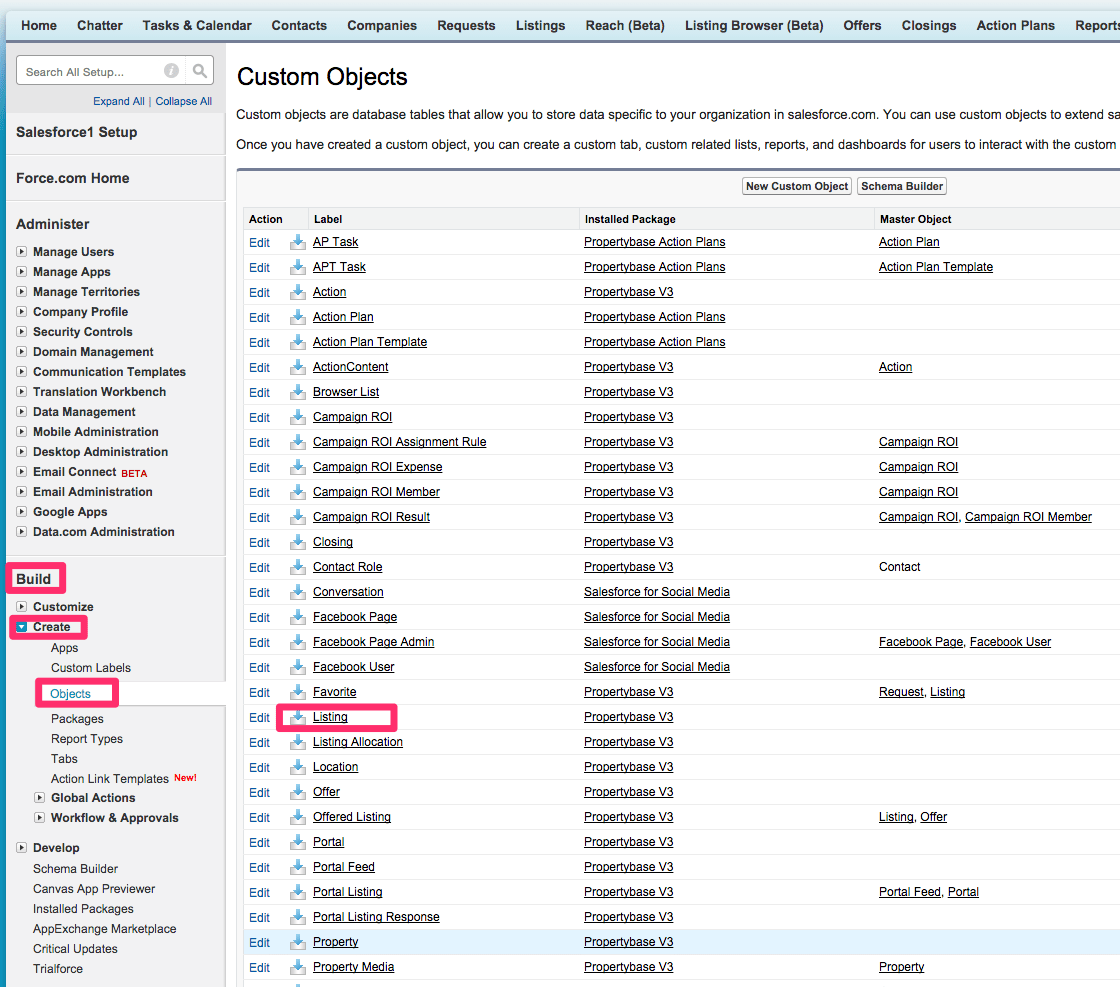
Task: Click the package icon beside the Listing object
Action: point(297,717)
